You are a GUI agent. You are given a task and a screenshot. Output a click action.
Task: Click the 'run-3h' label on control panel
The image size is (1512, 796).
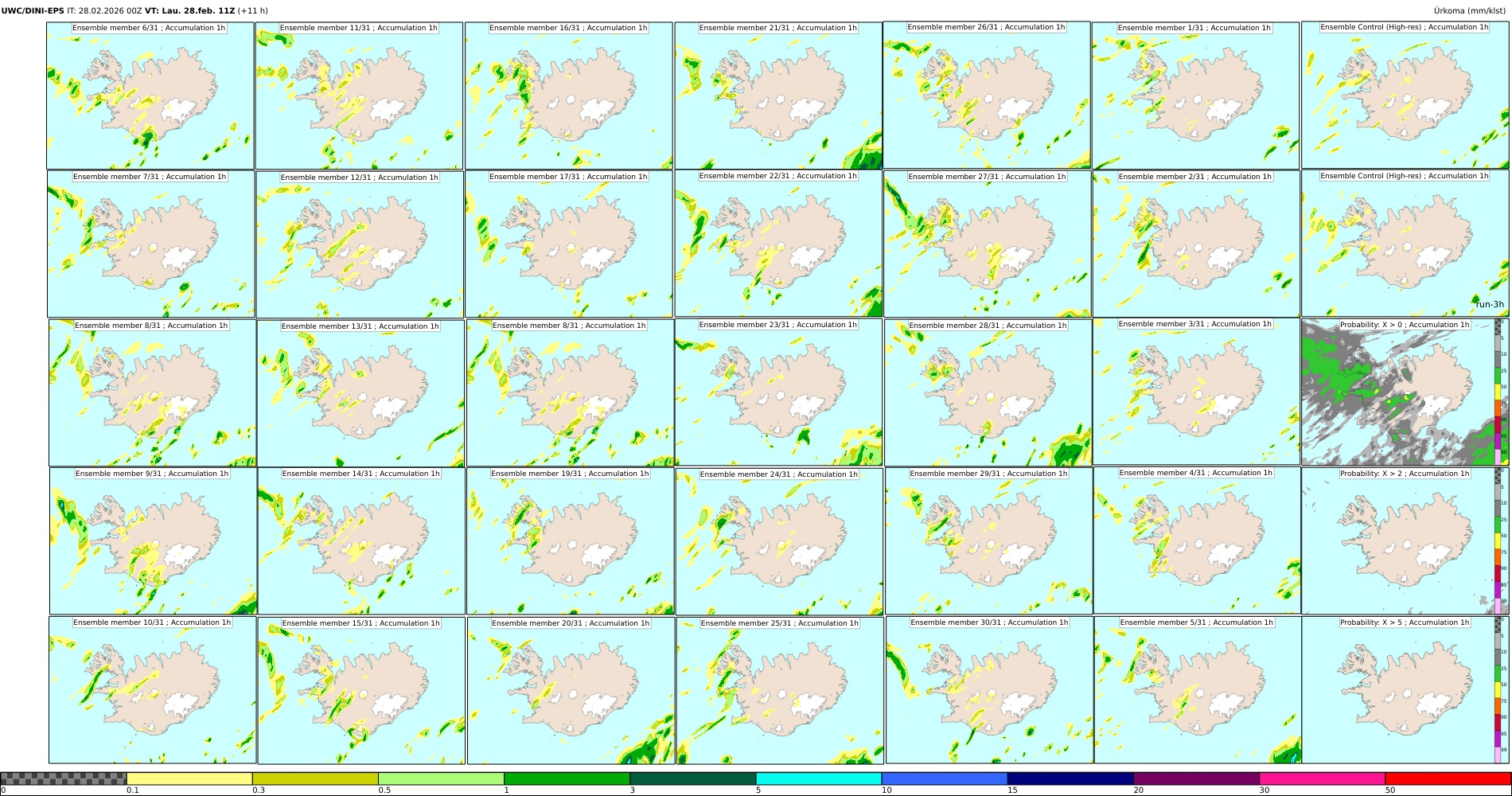pyautogui.click(x=1490, y=305)
